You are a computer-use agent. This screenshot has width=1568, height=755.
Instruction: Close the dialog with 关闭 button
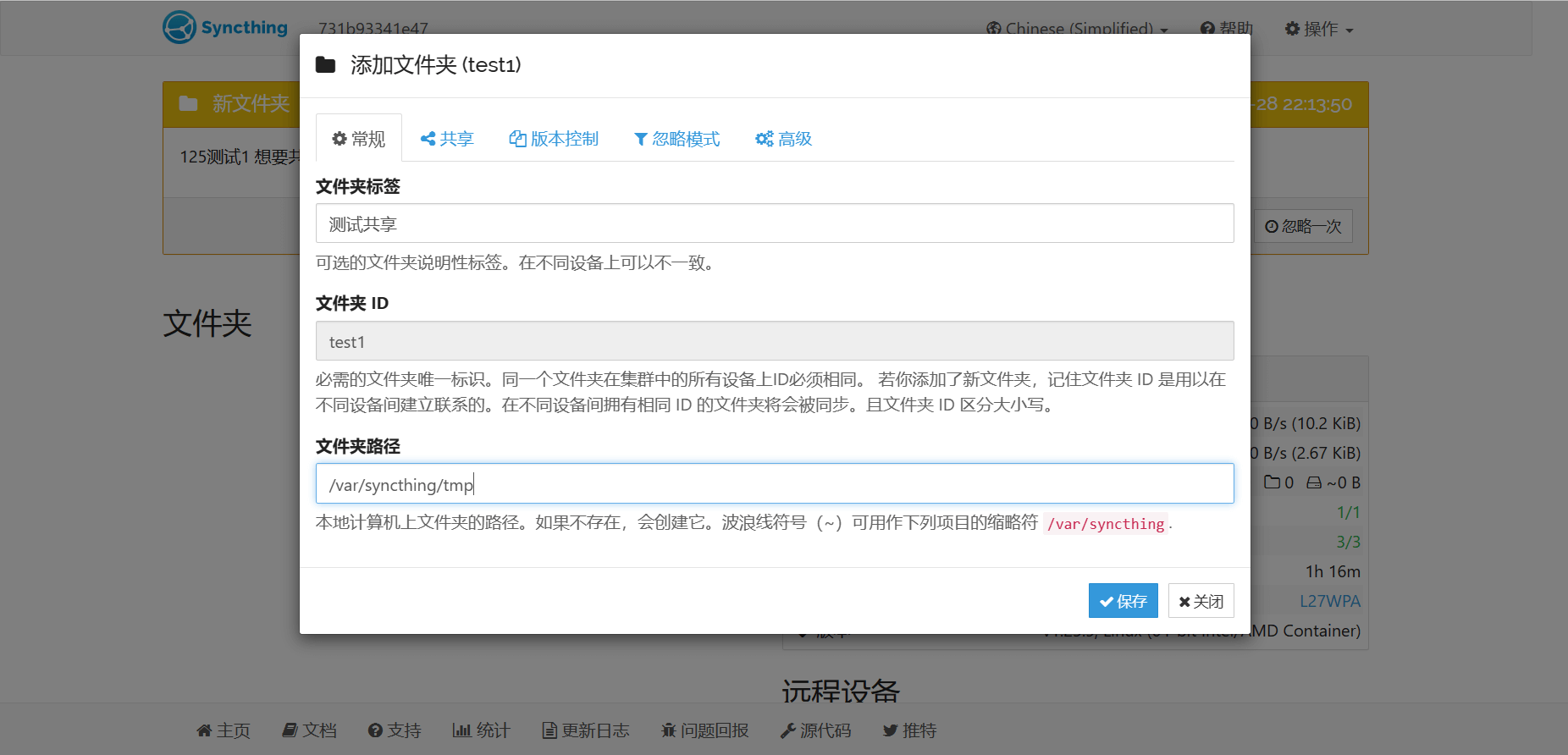1201,601
